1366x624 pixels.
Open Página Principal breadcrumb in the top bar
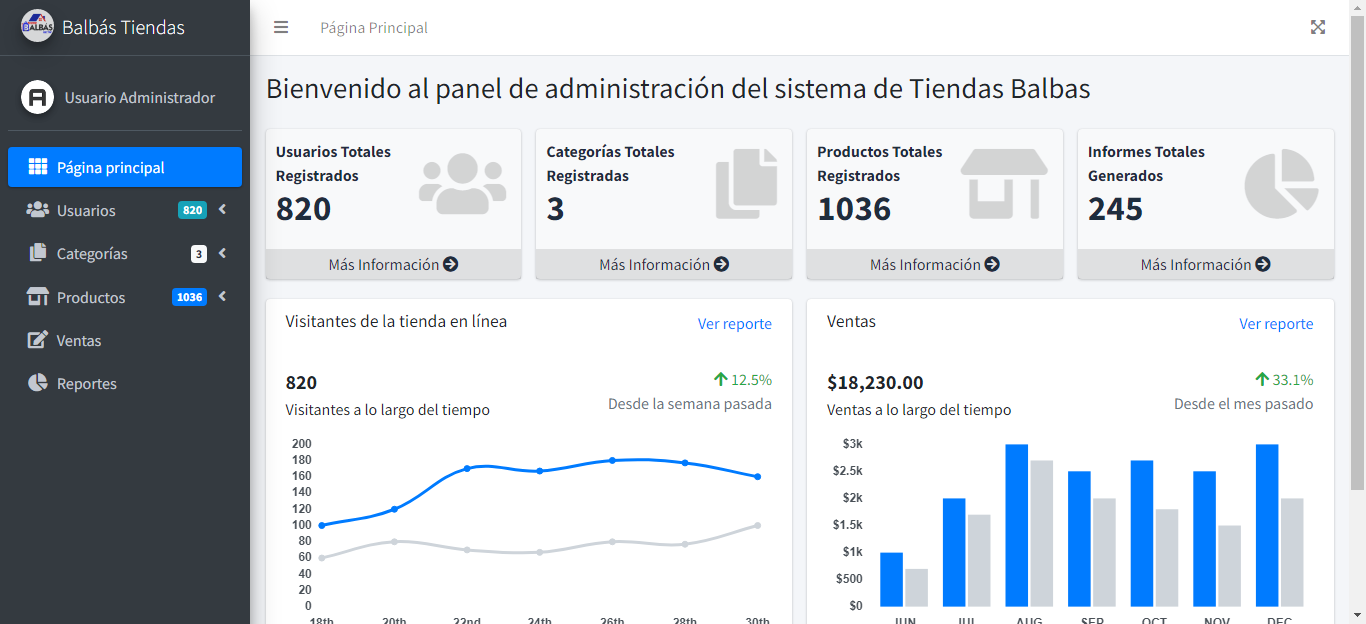[x=373, y=28]
